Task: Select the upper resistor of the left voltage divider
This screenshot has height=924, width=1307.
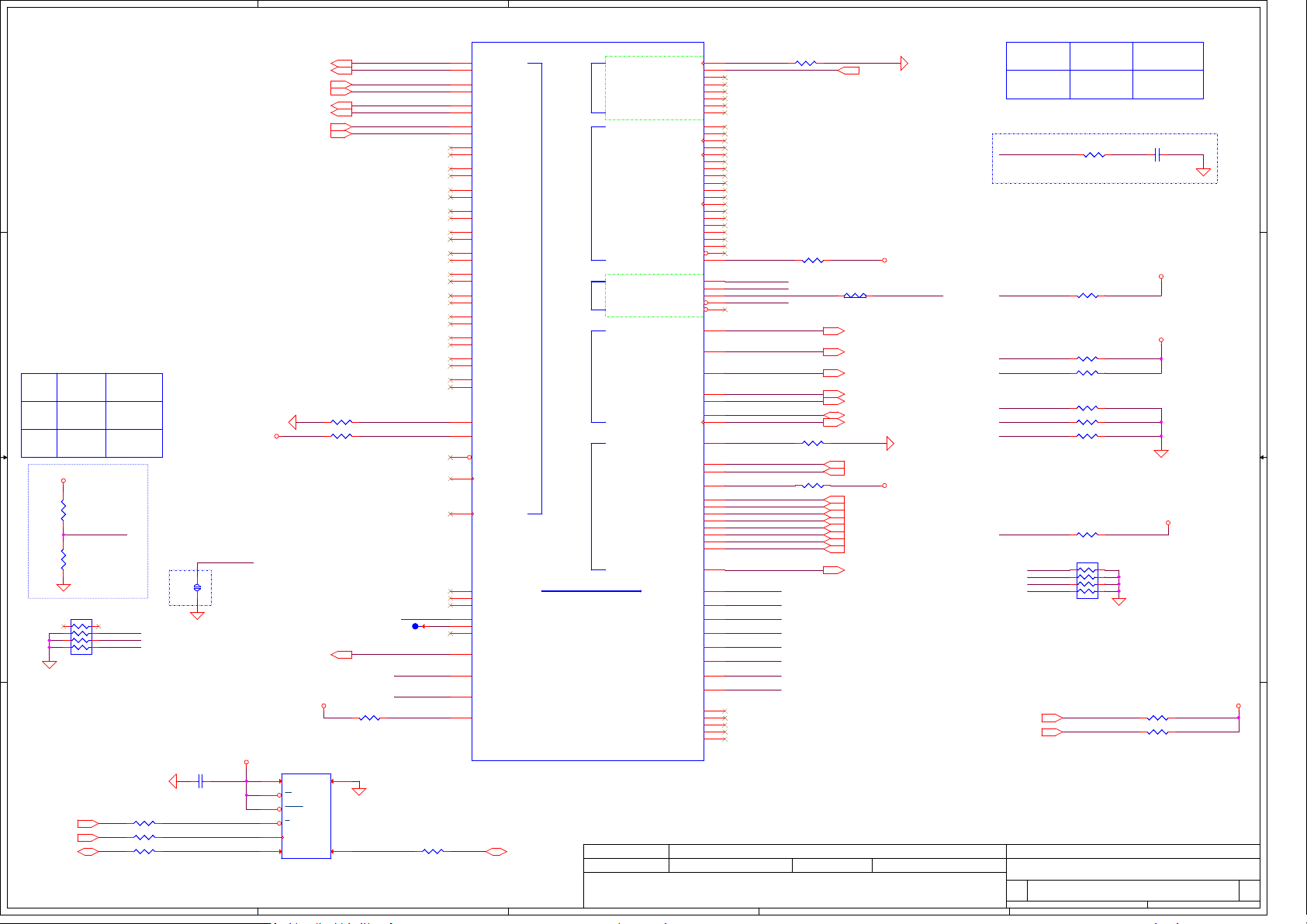Action: (64, 510)
